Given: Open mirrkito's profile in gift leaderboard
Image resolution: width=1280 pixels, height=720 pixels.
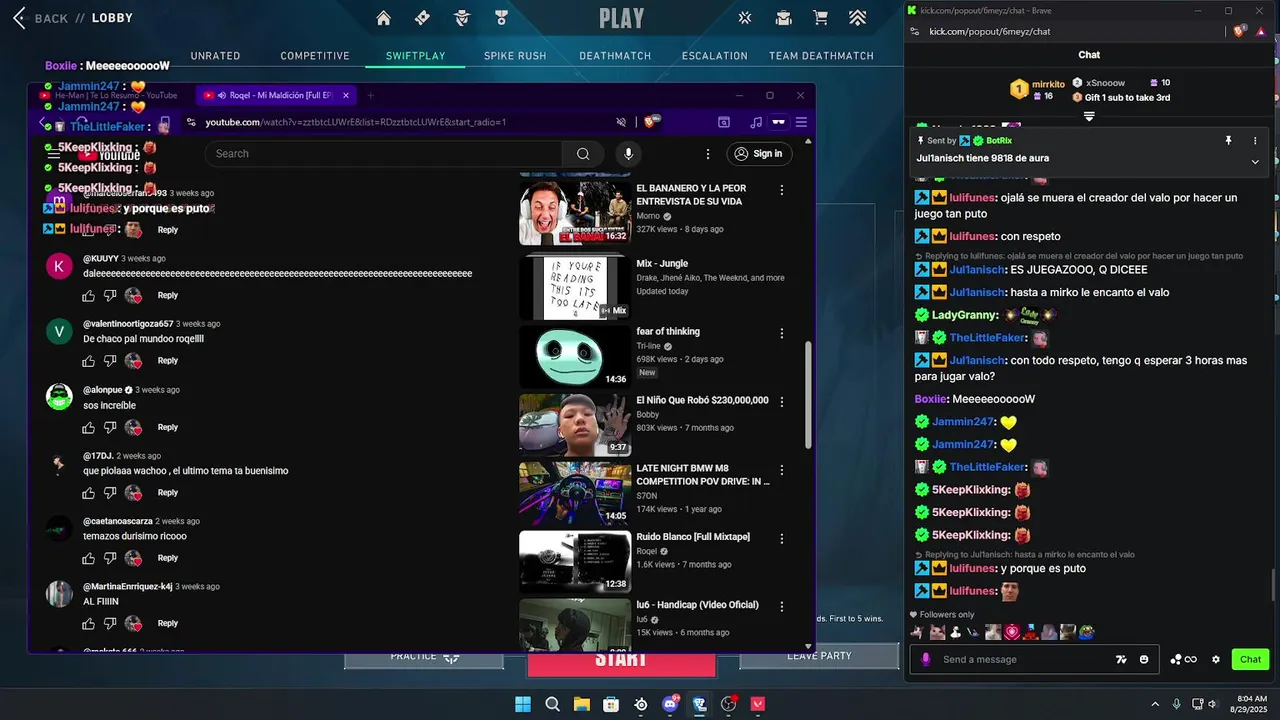Looking at the screenshot, I should [1048, 85].
